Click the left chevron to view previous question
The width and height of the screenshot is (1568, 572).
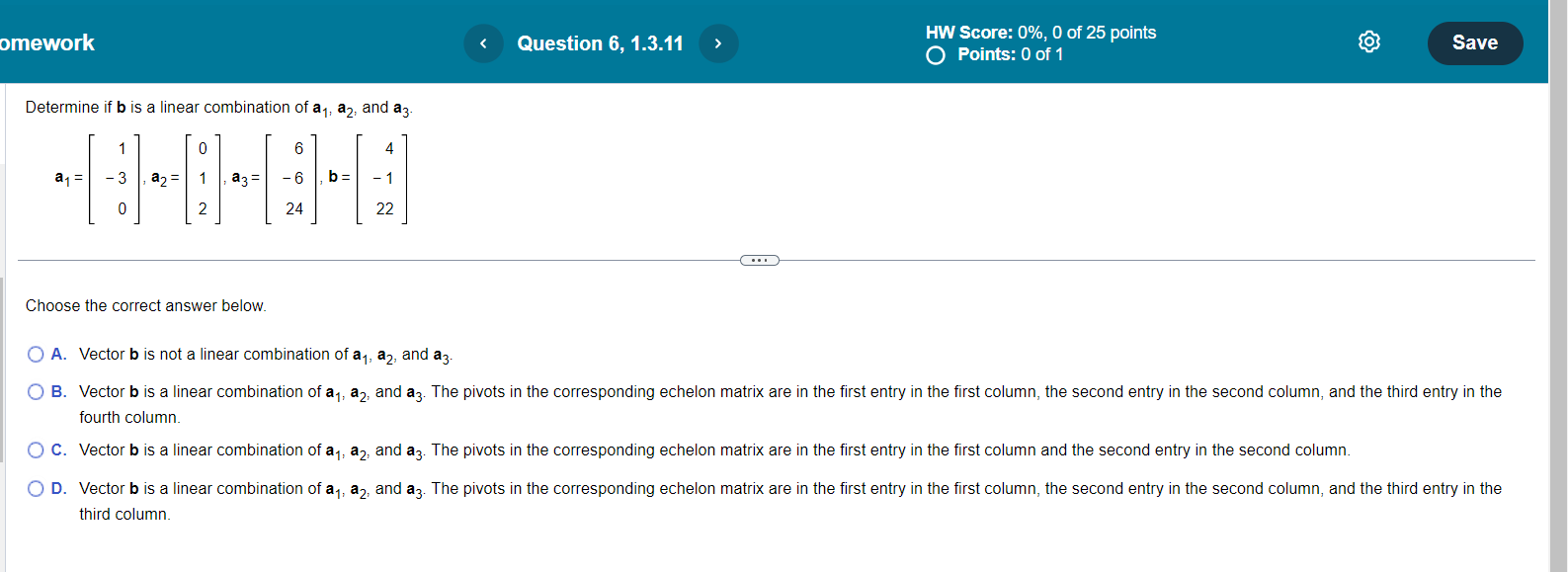pos(483,43)
